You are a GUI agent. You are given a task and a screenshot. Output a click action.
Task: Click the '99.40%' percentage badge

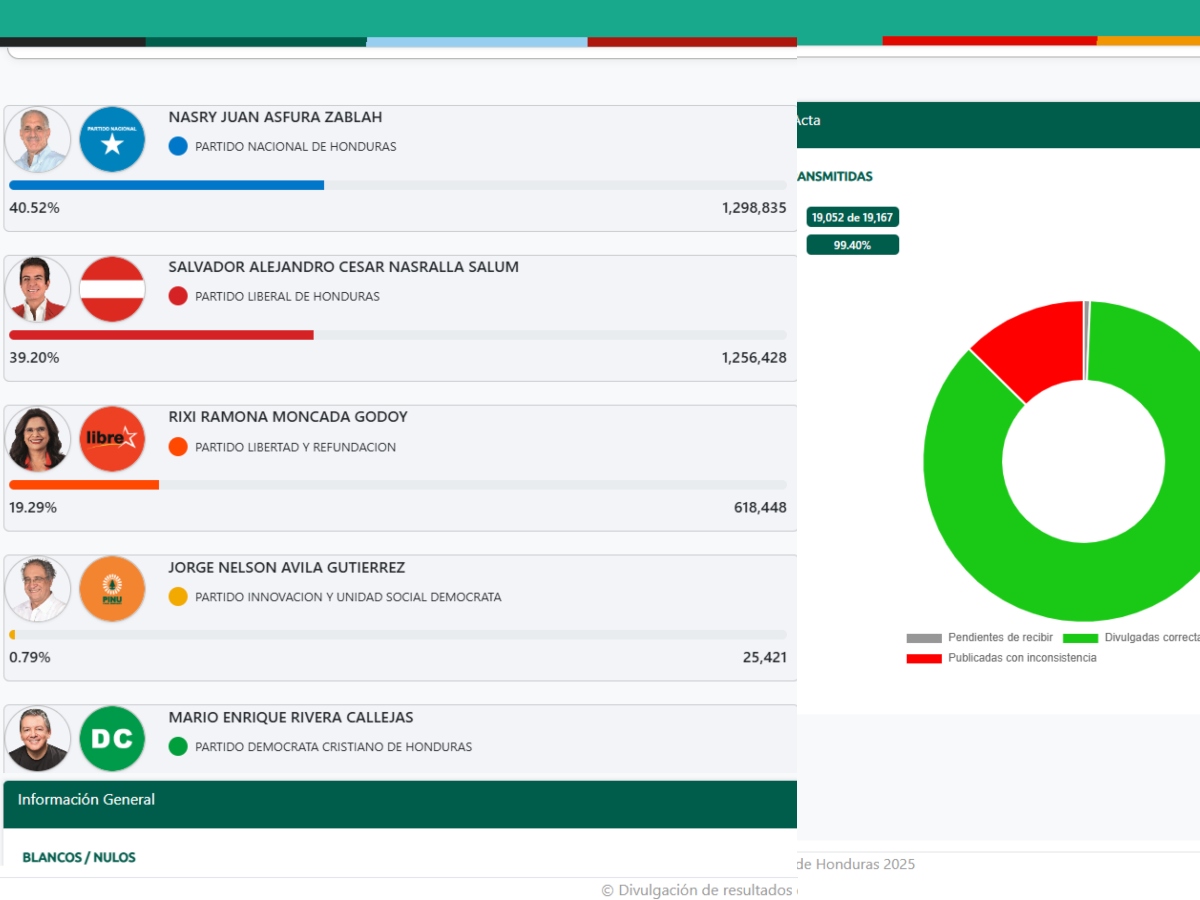click(x=852, y=244)
